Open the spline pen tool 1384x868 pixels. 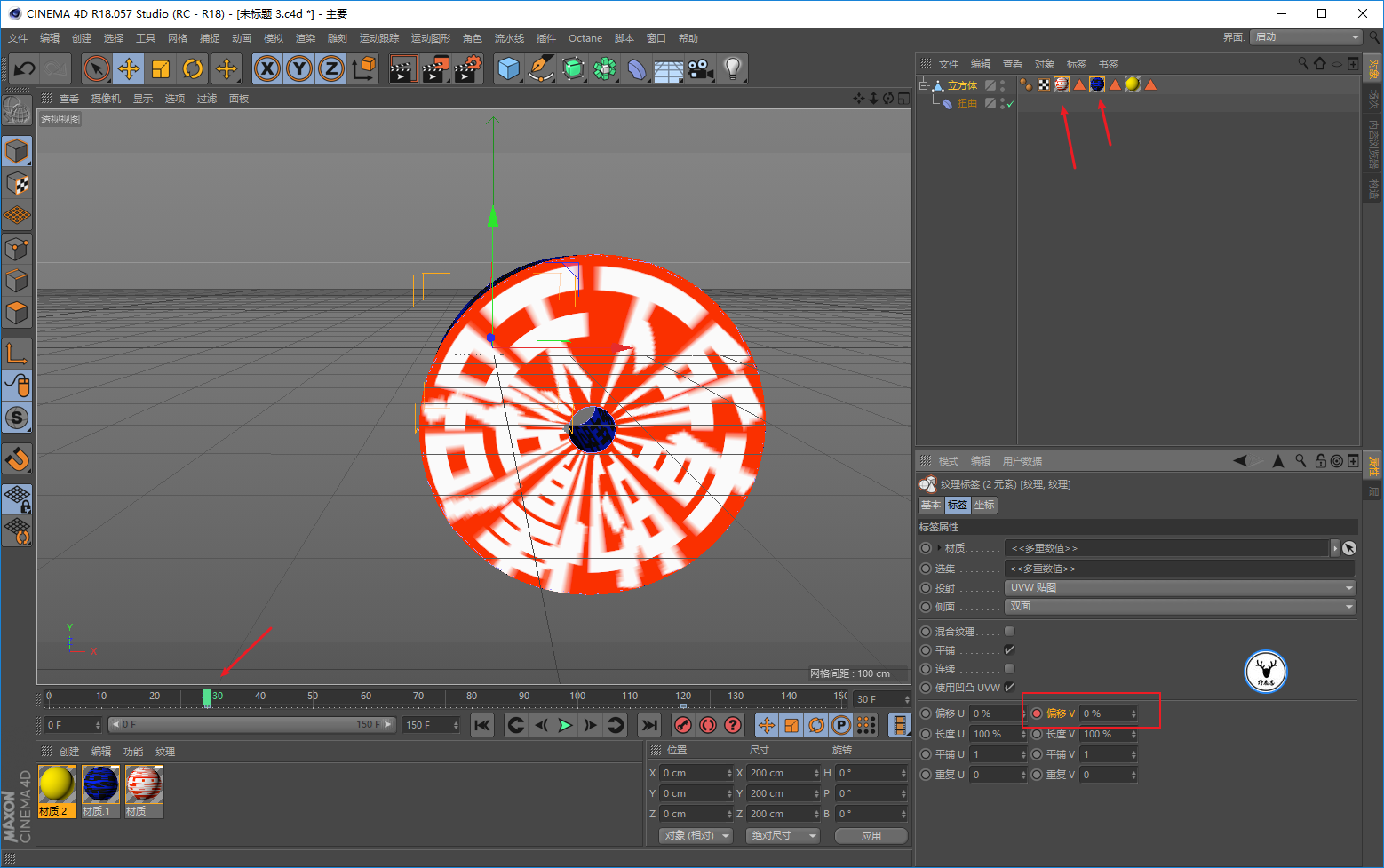pyautogui.click(x=540, y=68)
